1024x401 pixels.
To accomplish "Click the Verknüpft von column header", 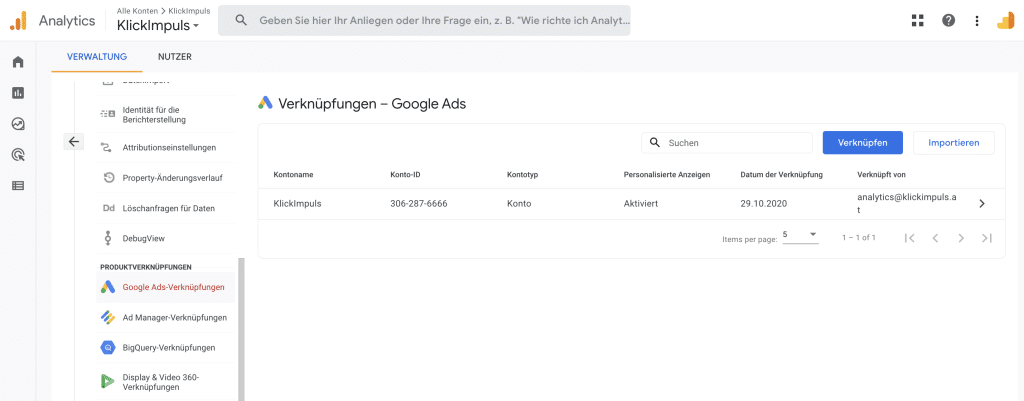I will click(881, 174).
